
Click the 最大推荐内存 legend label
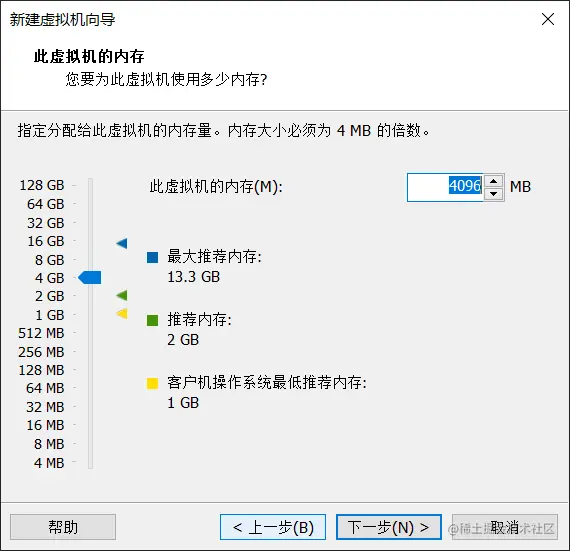pyautogui.click(x=214, y=257)
